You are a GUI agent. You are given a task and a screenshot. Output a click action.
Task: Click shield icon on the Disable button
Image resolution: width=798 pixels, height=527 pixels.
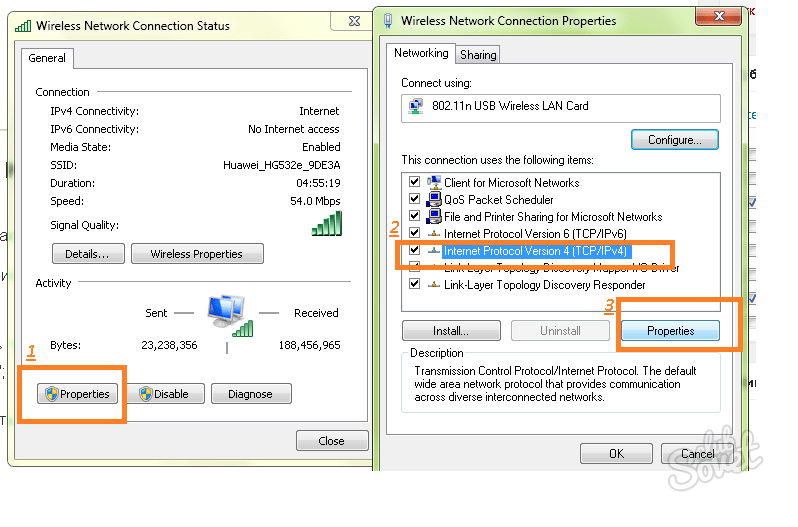[x=146, y=394]
